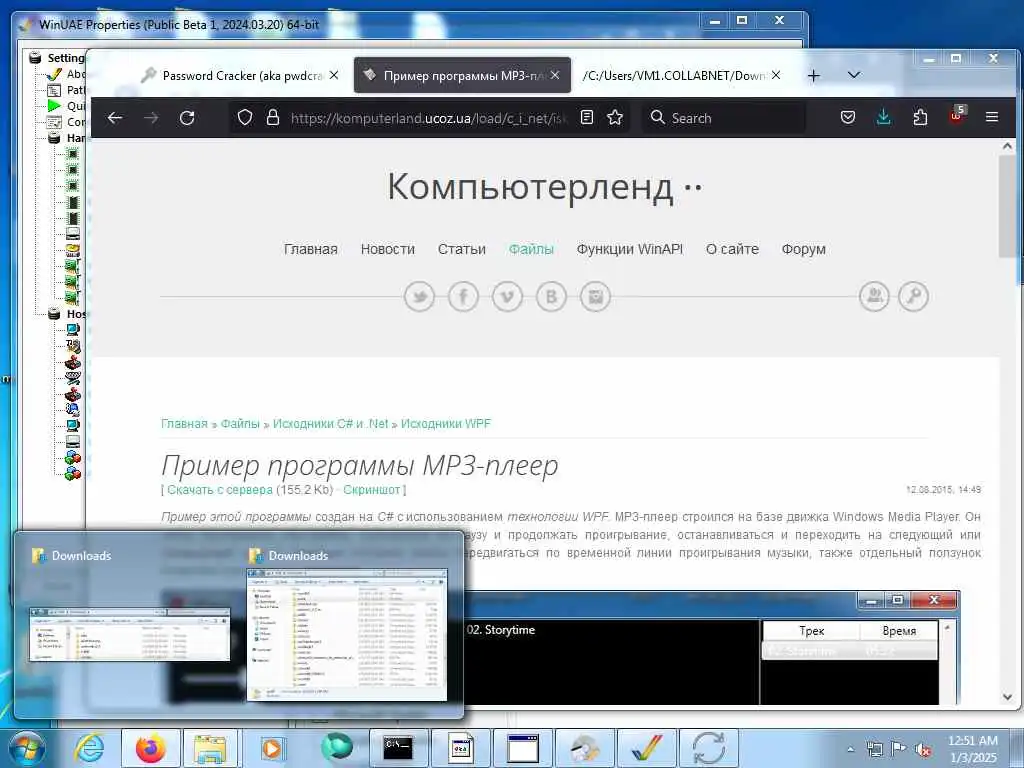
Task: Open the Файлы menu item
Action: [x=531, y=249]
